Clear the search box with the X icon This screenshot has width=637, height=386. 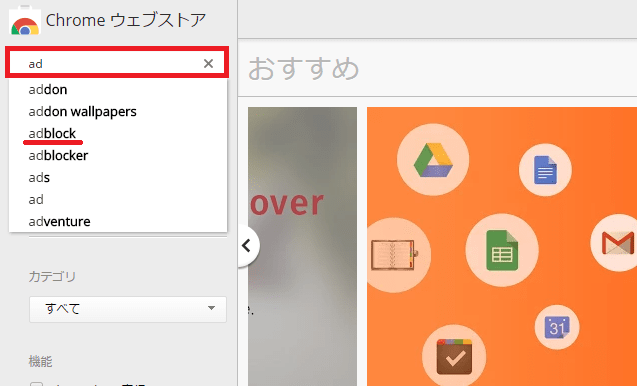click(208, 63)
